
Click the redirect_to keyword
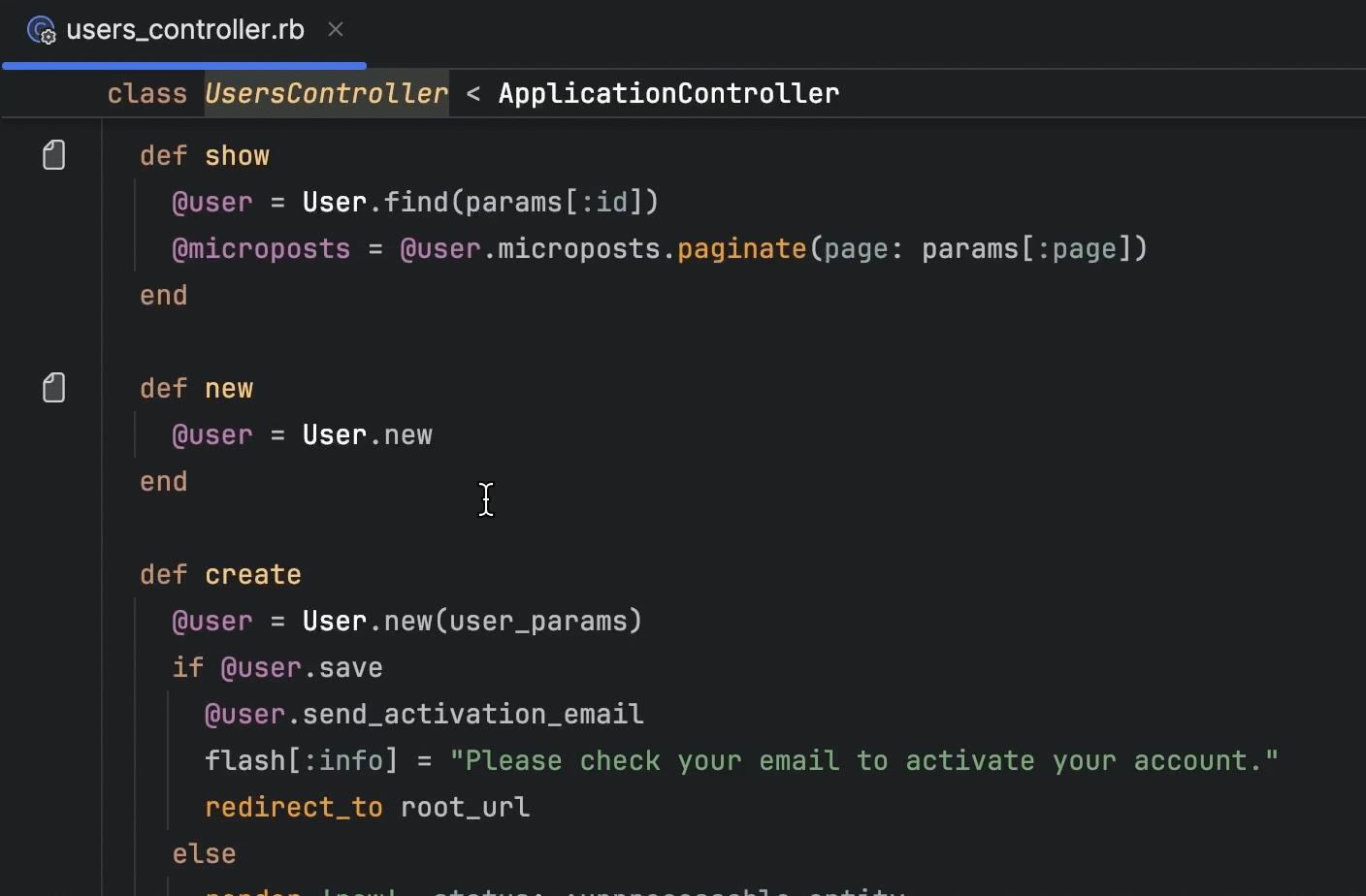(x=293, y=808)
